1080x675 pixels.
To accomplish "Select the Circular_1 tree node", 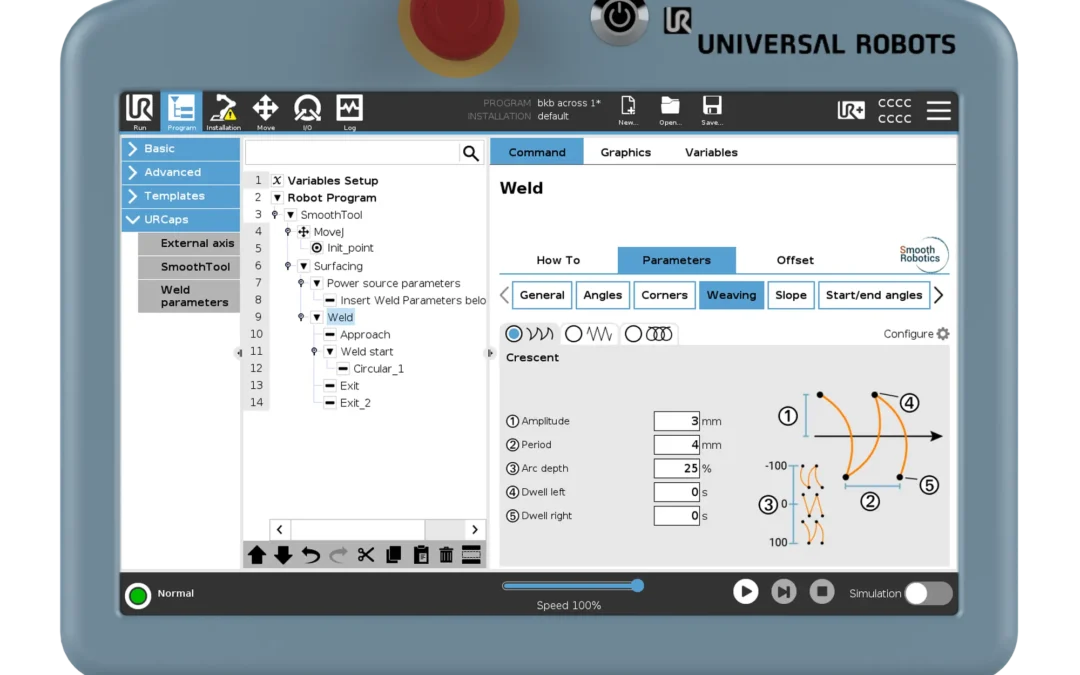I will (x=378, y=368).
